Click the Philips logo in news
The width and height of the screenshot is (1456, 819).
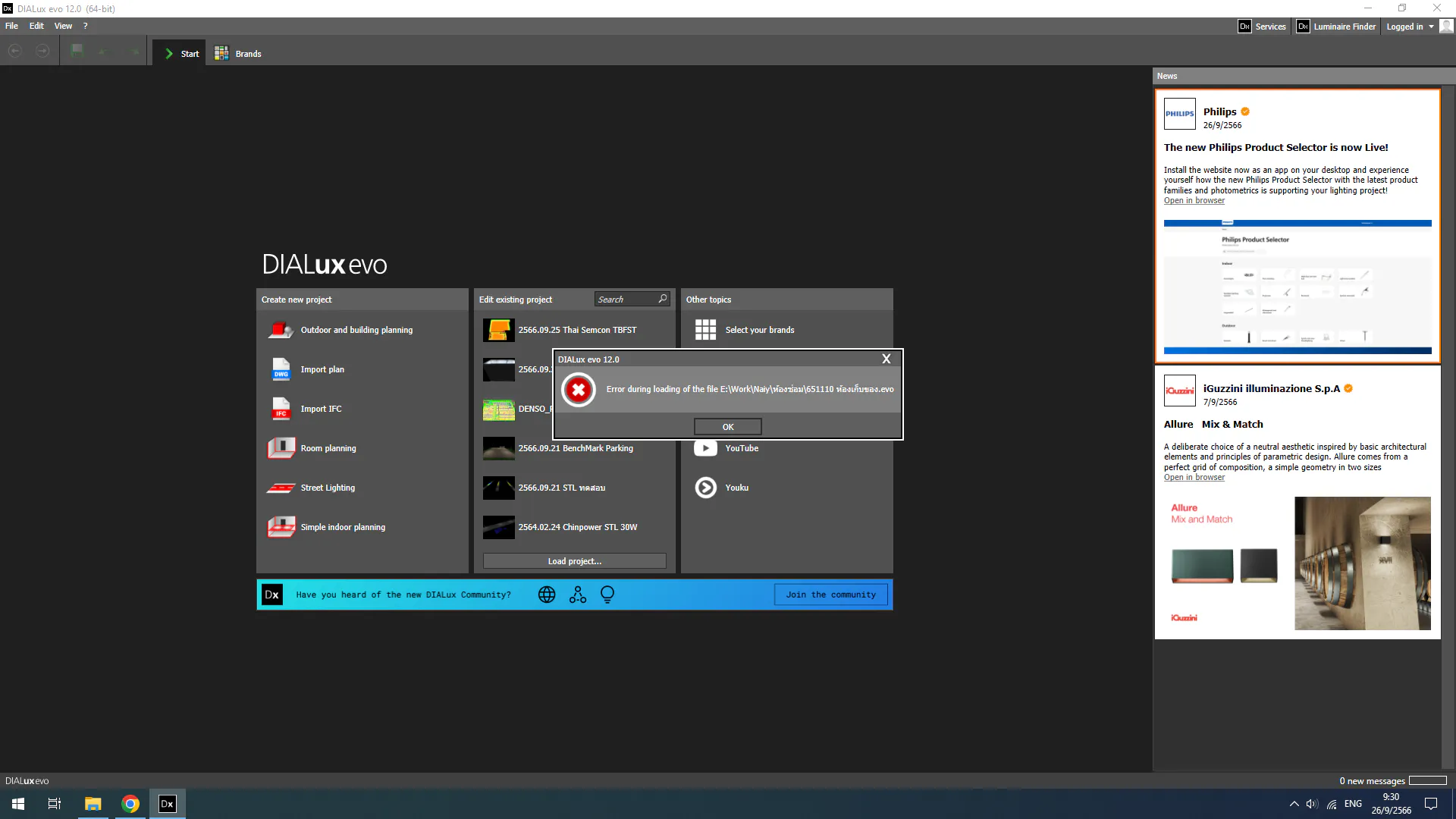[1179, 114]
